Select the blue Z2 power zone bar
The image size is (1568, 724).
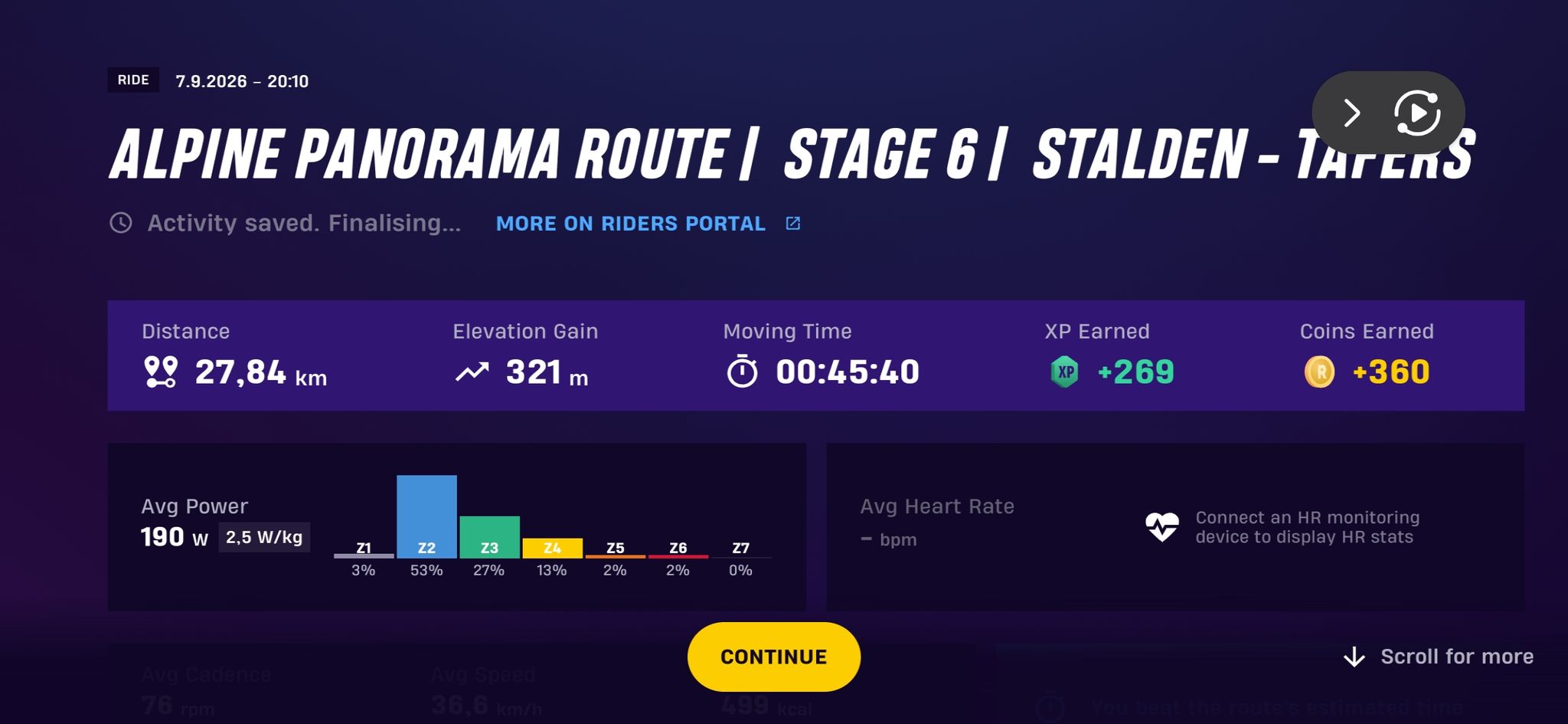(x=426, y=516)
